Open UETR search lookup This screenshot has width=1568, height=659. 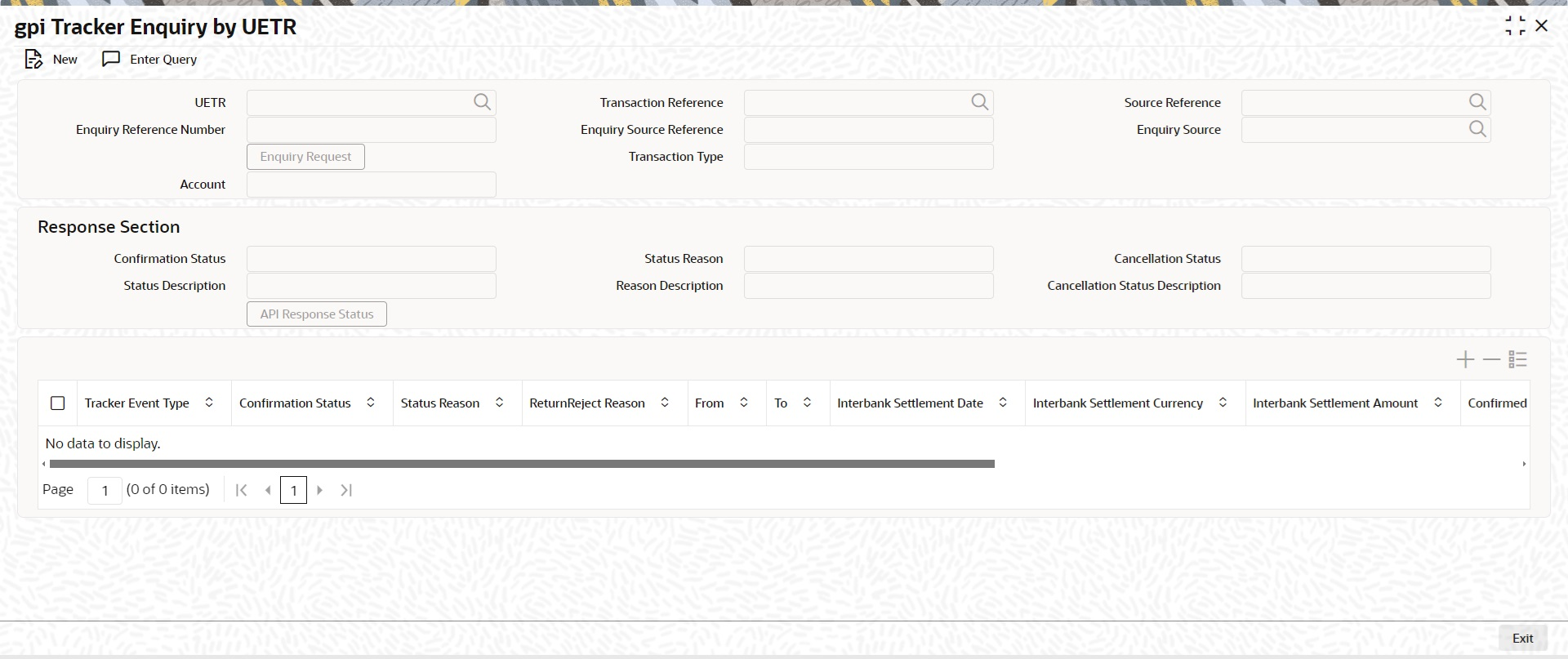[x=482, y=102]
